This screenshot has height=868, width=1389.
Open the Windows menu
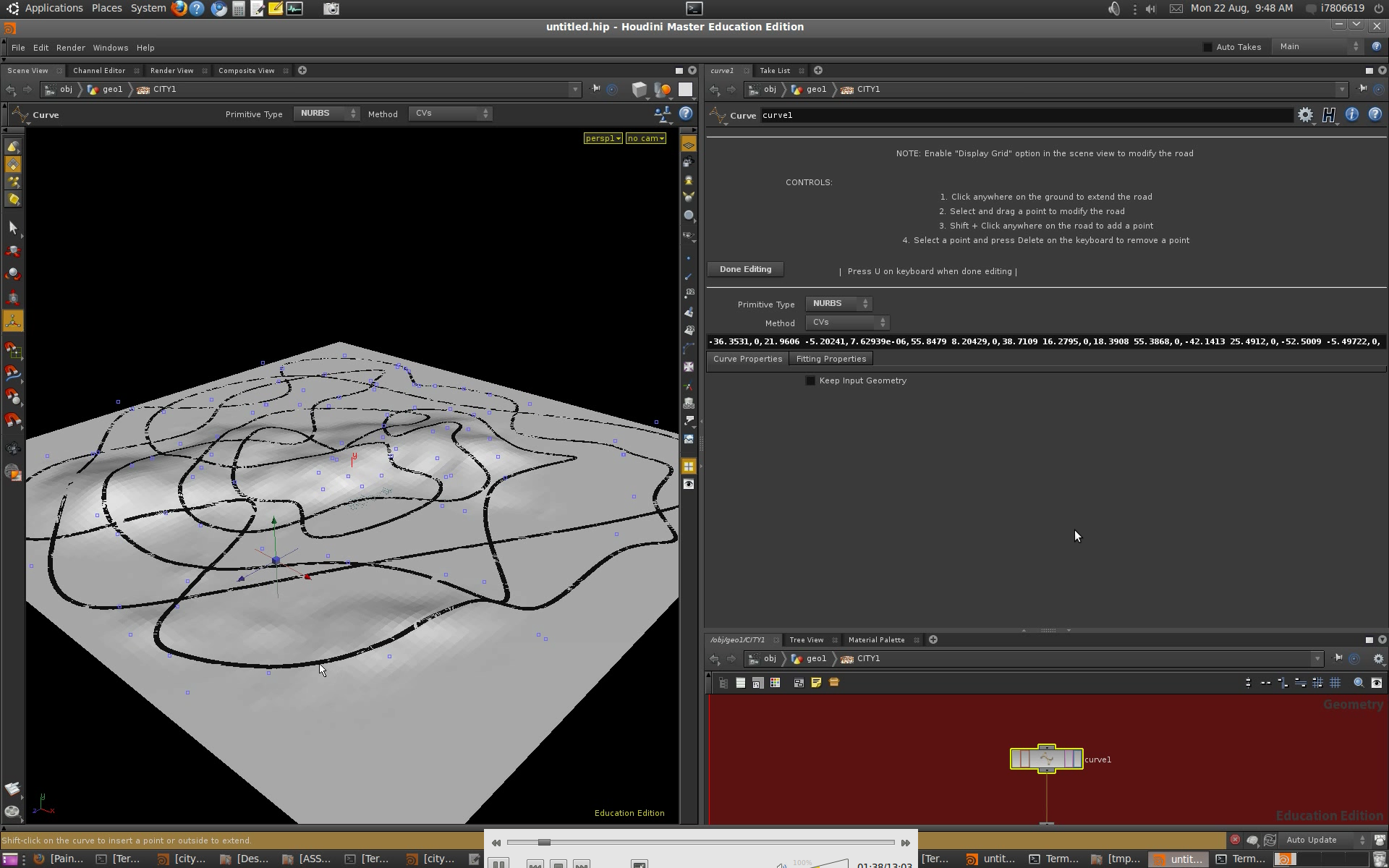tap(111, 48)
